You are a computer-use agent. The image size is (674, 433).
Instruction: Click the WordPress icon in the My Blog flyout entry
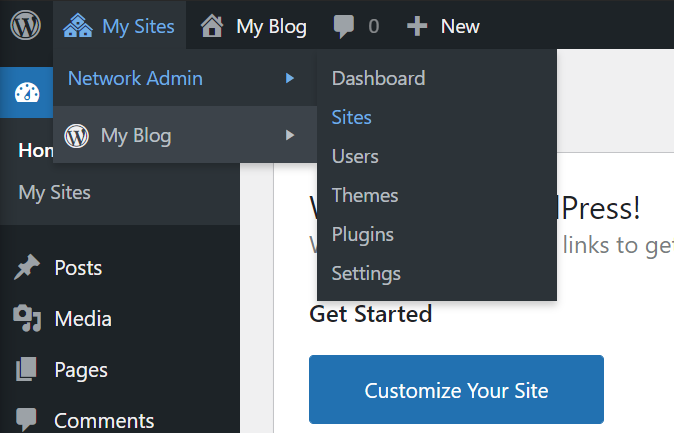tap(76, 135)
